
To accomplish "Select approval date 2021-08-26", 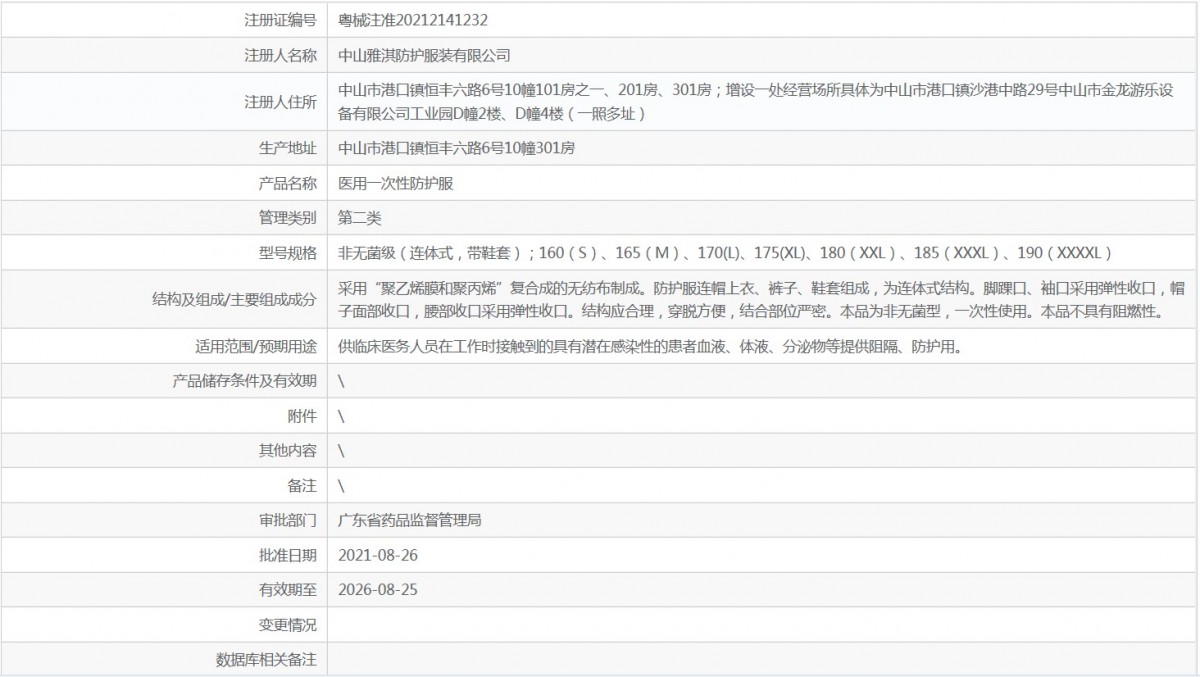I will [378, 555].
